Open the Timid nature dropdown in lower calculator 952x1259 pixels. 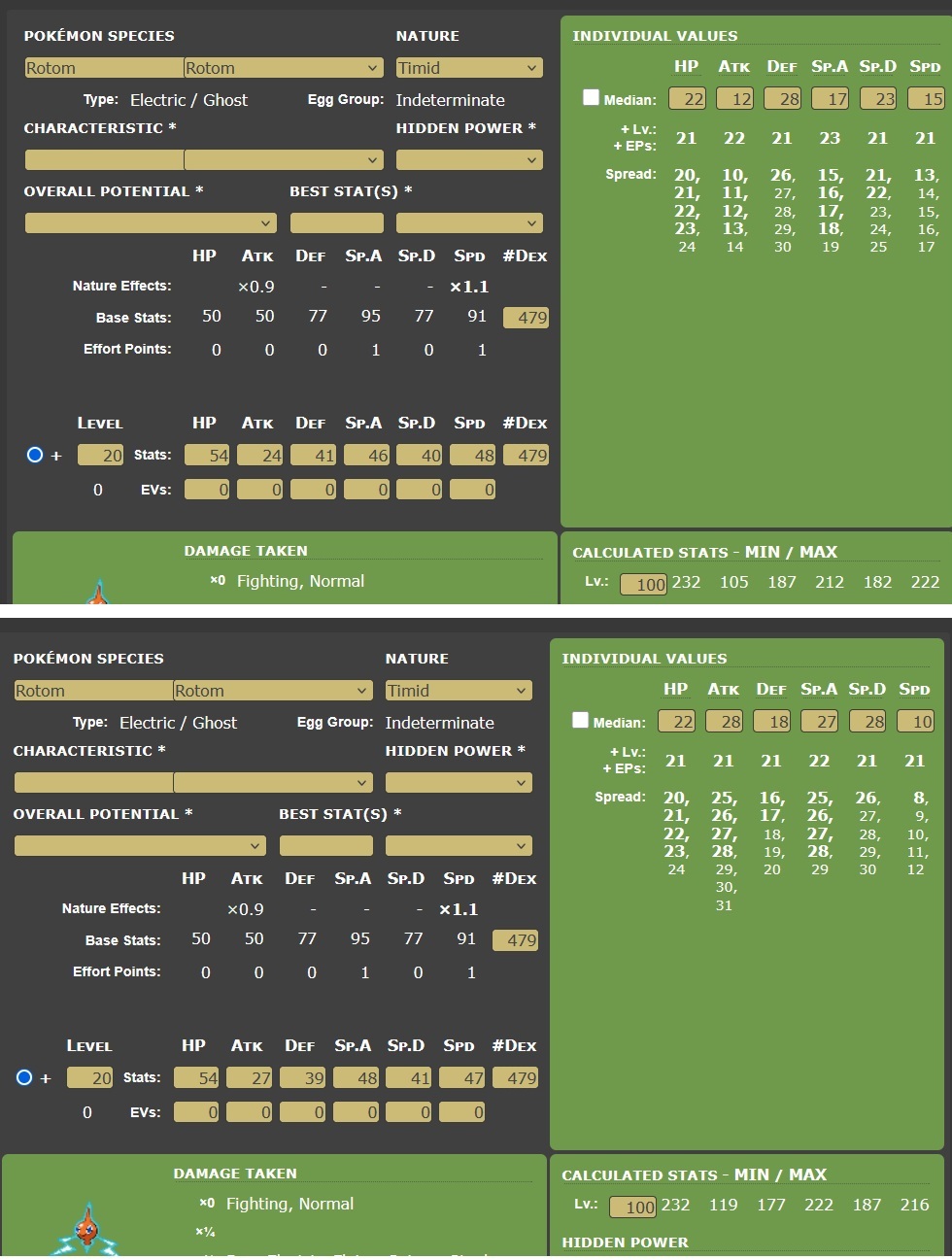pos(459,691)
